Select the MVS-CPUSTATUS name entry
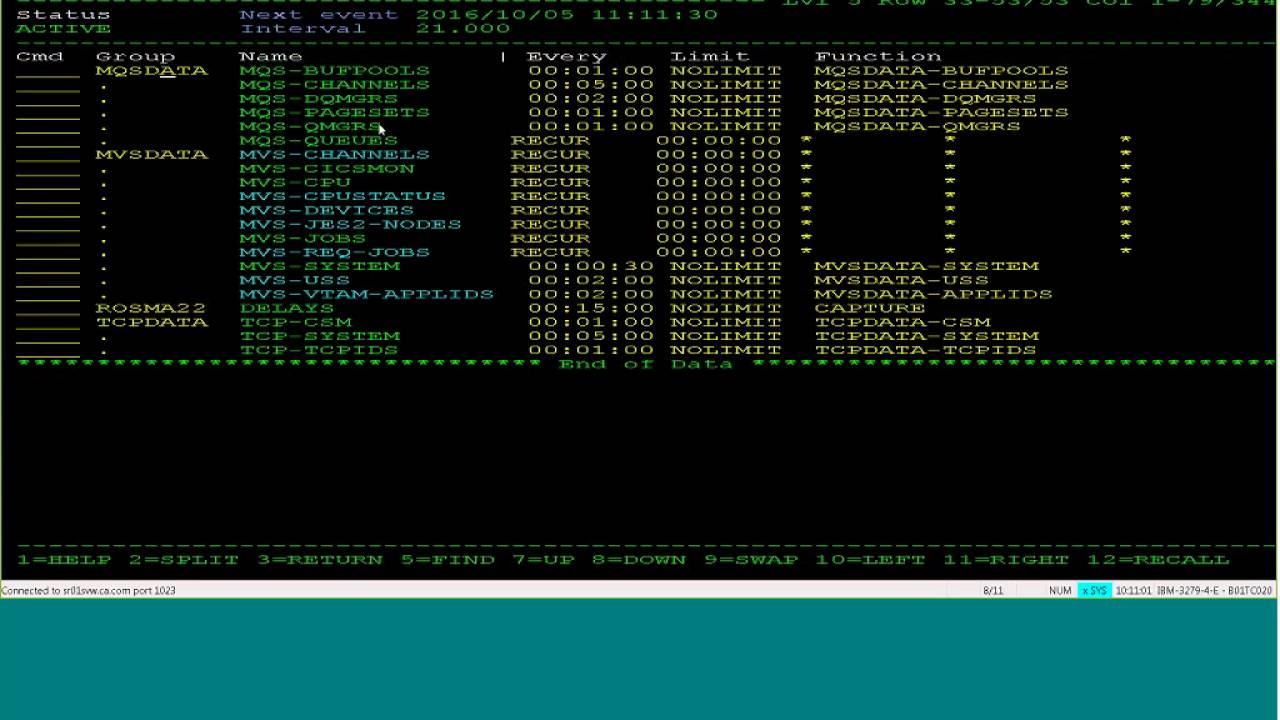This screenshot has height=720, width=1280. tap(343, 197)
